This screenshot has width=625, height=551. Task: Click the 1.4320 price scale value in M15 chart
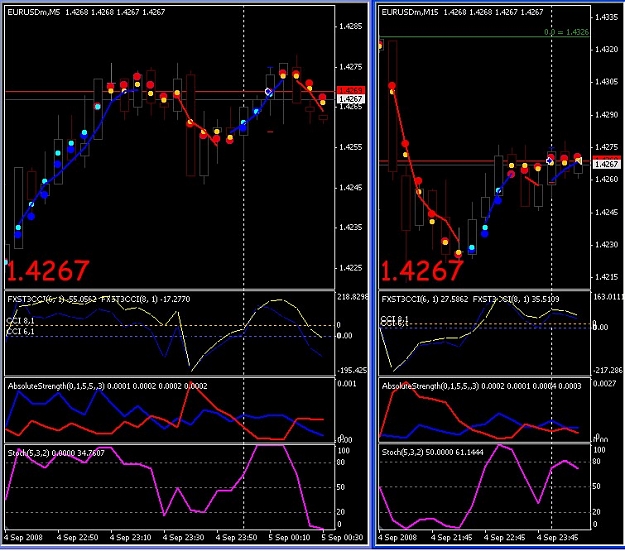tap(607, 49)
